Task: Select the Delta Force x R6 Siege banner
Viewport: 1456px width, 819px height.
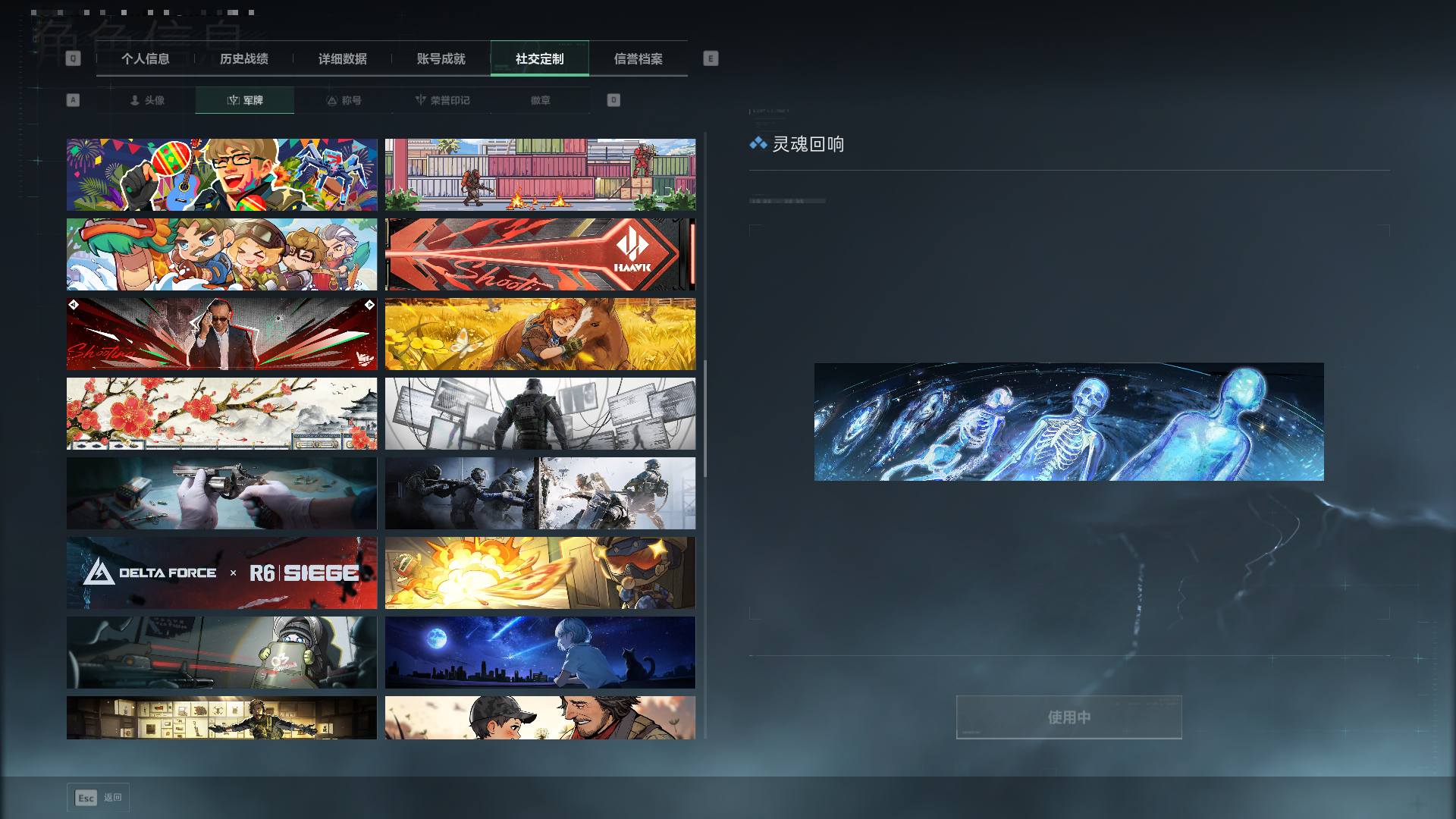Action: [221, 573]
